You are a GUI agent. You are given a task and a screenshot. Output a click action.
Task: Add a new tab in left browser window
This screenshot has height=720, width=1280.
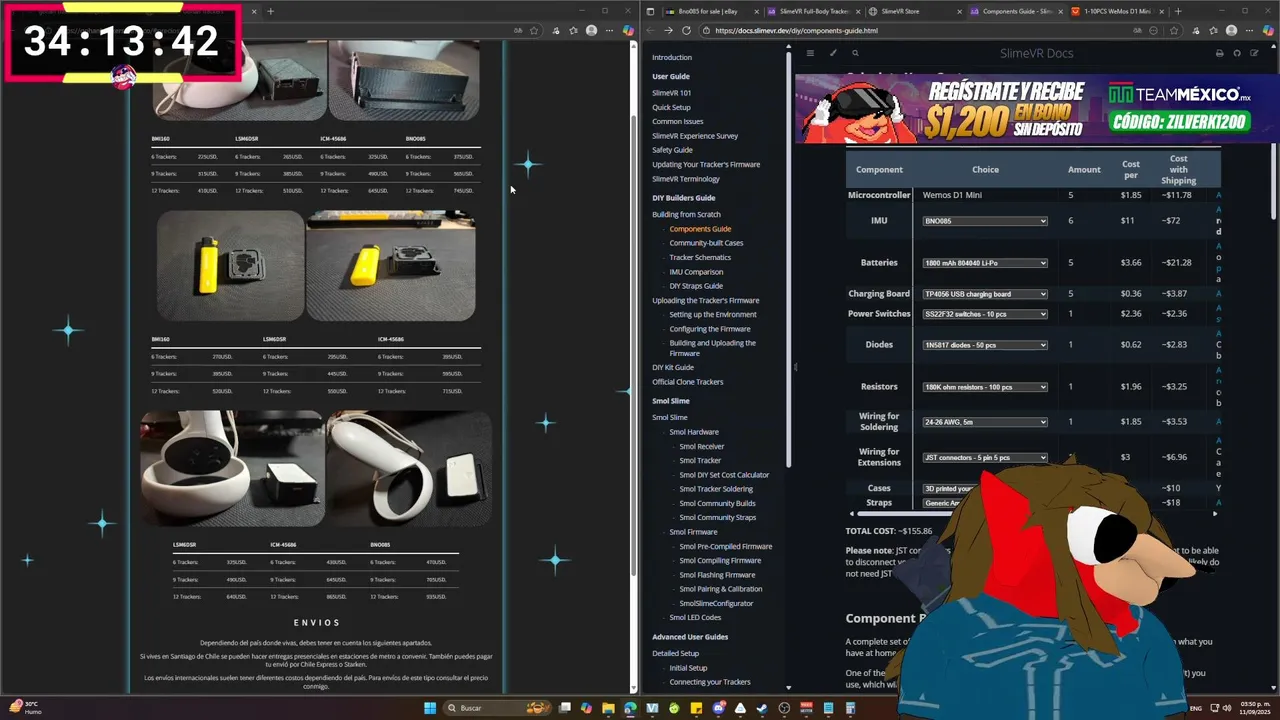click(x=270, y=11)
